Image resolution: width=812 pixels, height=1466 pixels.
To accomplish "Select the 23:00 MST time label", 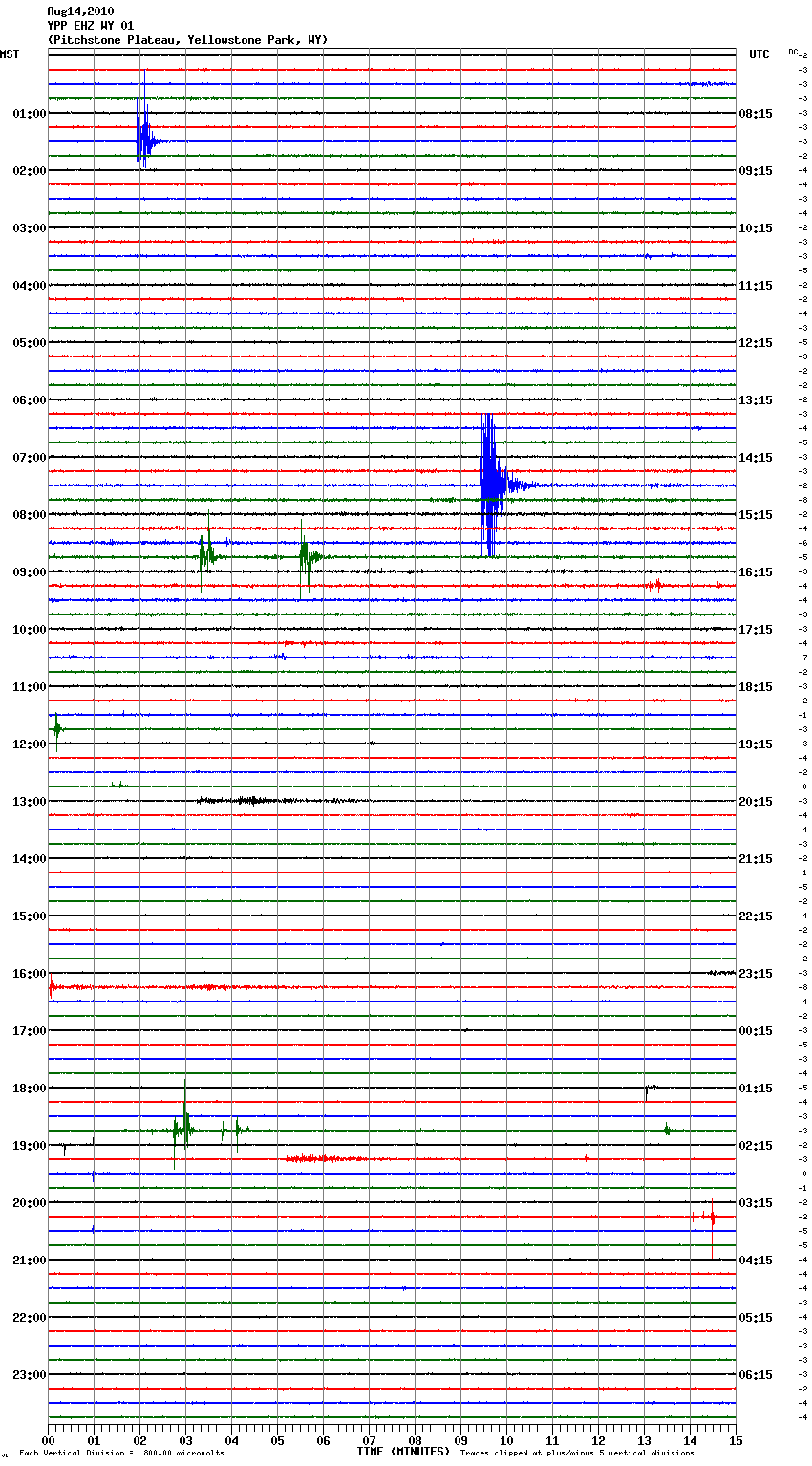I will pyautogui.click(x=30, y=1375).
